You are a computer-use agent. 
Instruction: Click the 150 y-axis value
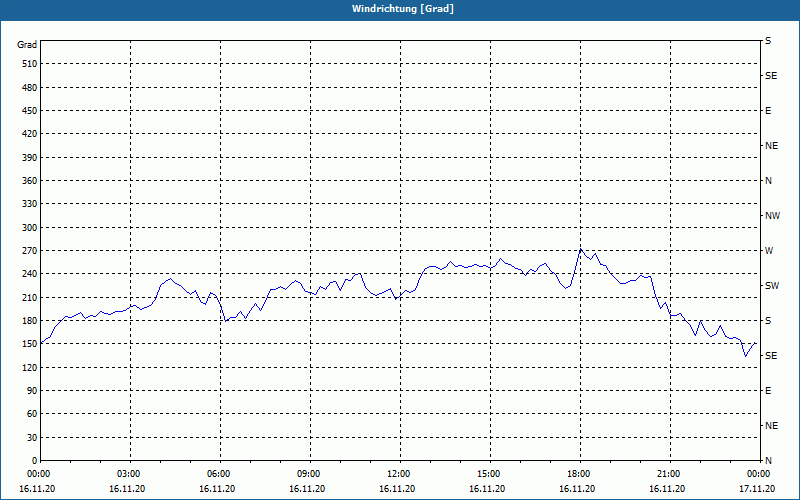tap(30, 344)
